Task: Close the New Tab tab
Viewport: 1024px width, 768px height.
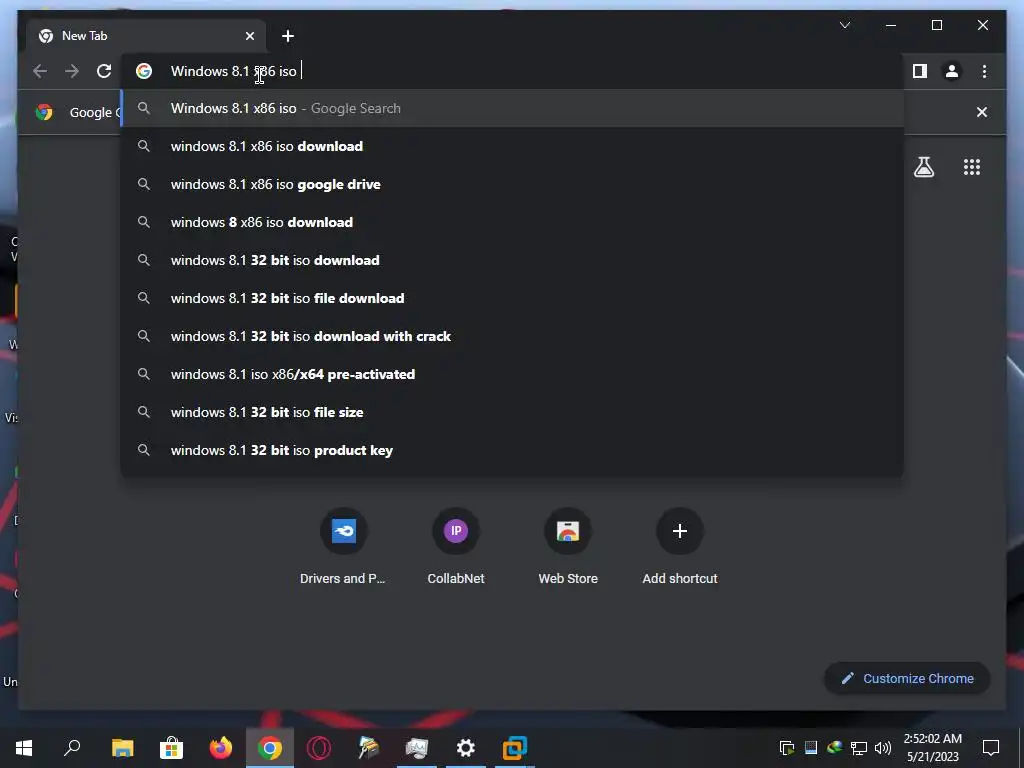Action: 249,36
